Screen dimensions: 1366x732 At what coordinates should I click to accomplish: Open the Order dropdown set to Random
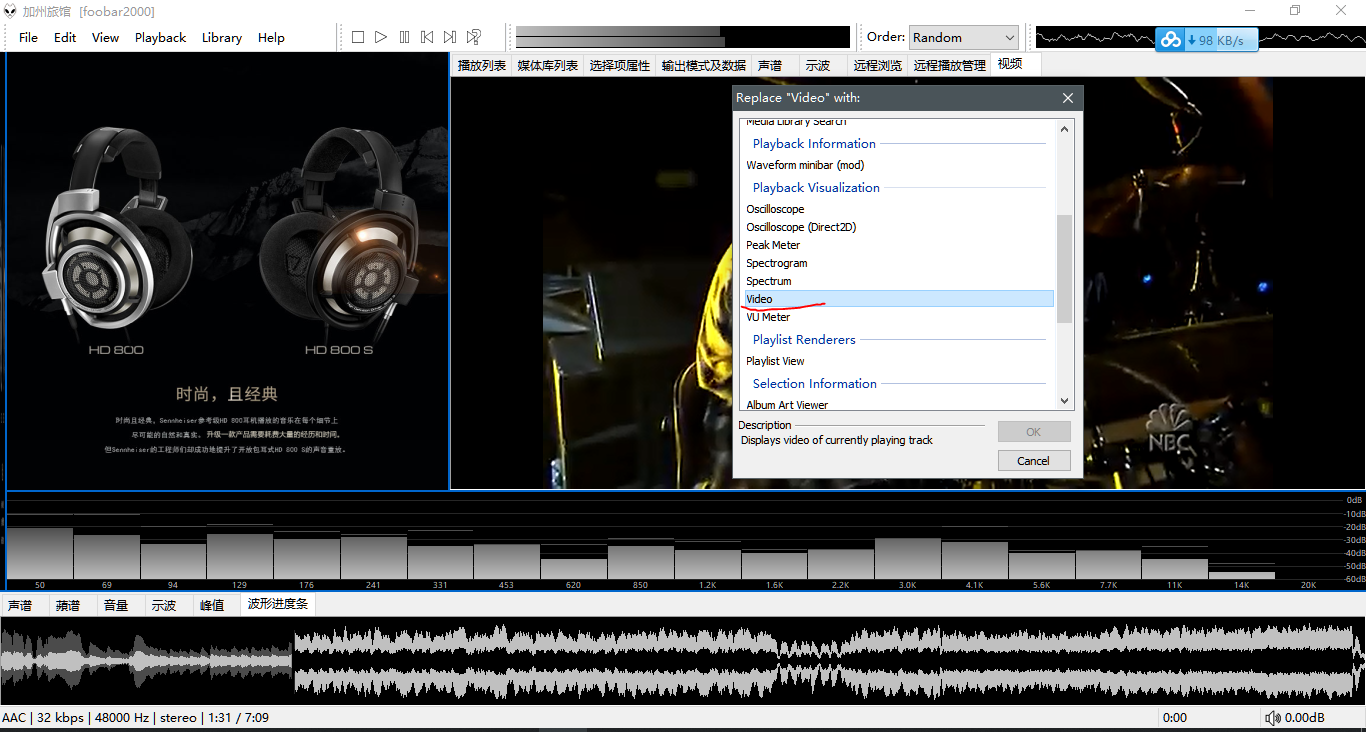(x=963, y=37)
